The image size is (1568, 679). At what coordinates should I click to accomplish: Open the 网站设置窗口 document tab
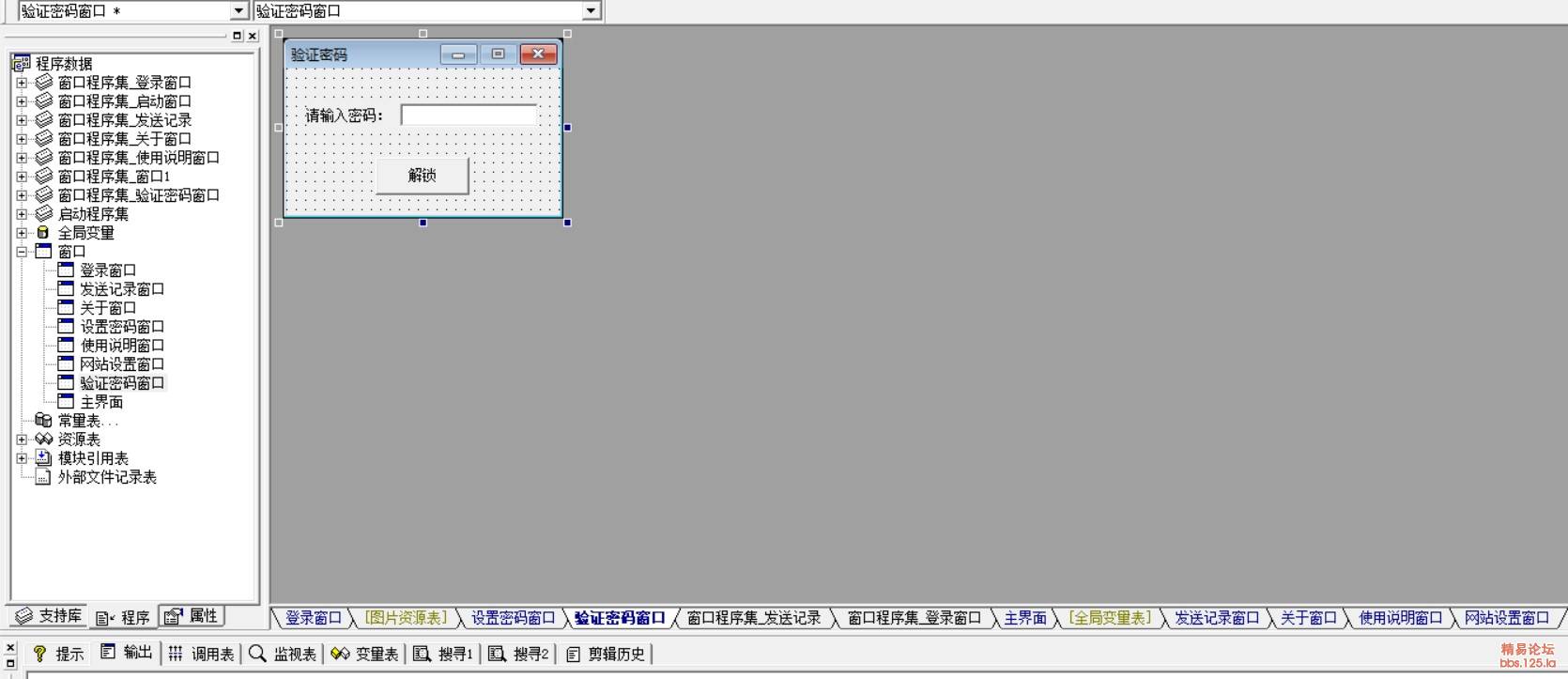(1507, 618)
